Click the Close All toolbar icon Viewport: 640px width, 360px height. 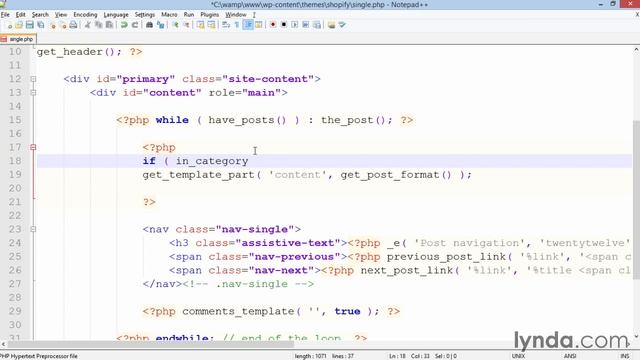pos(63,25)
